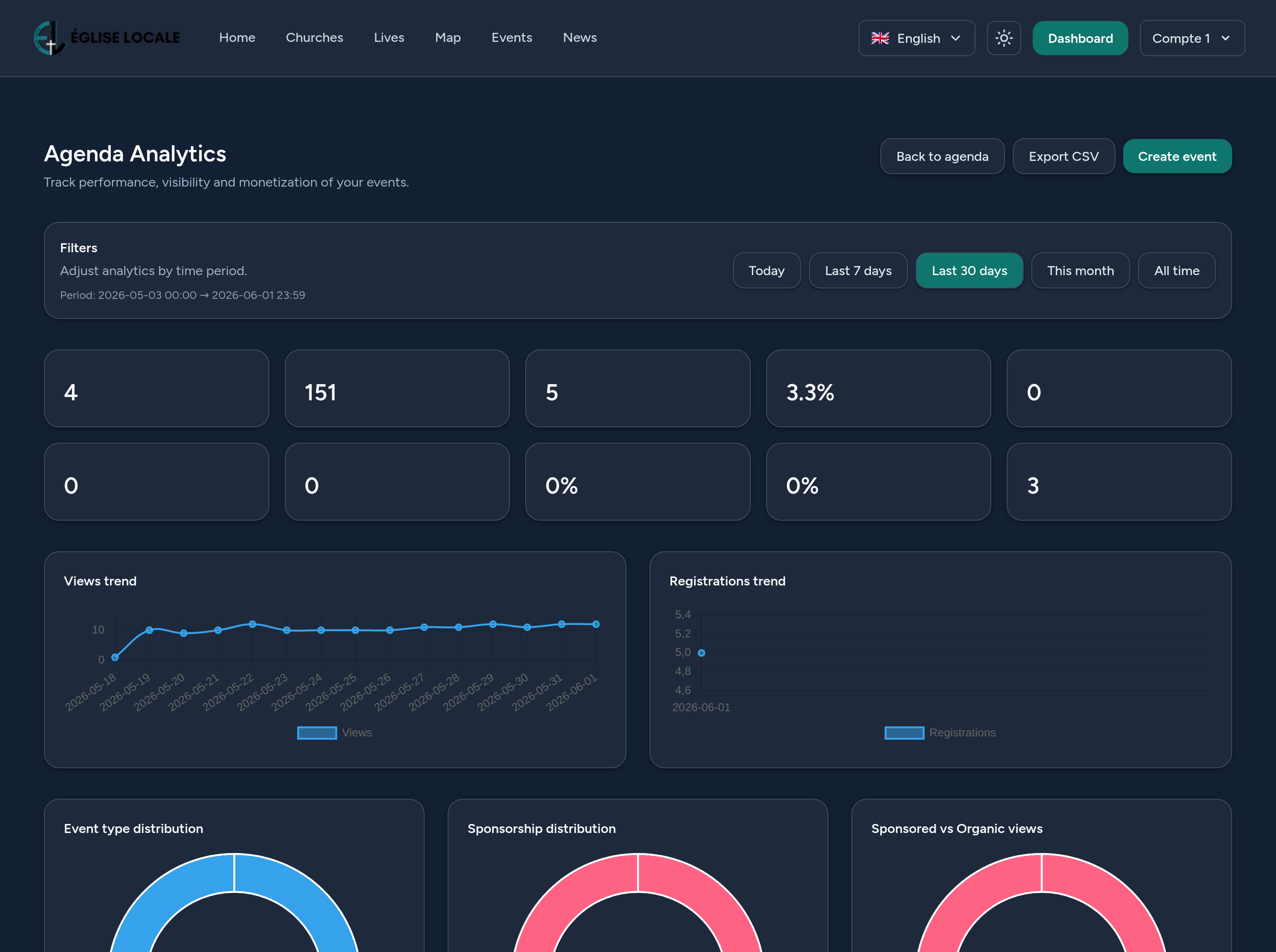This screenshot has width=1276, height=952.
Task: Click the Dashboard button
Action: click(1080, 38)
